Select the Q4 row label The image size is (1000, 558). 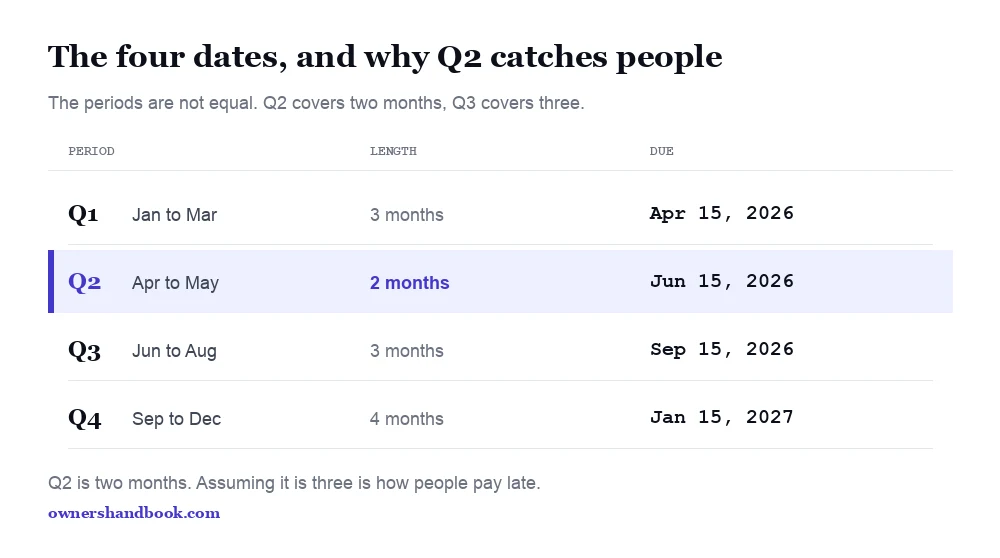85,418
